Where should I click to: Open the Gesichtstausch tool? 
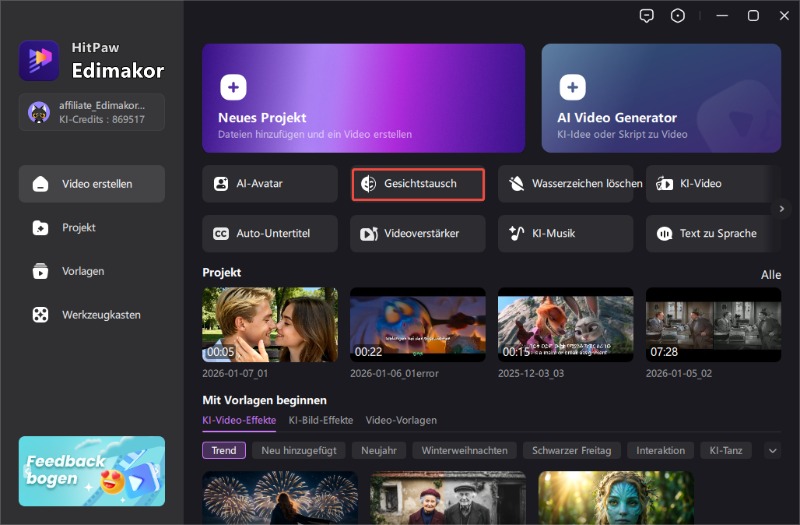pyautogui.click(x=418, y=184)
